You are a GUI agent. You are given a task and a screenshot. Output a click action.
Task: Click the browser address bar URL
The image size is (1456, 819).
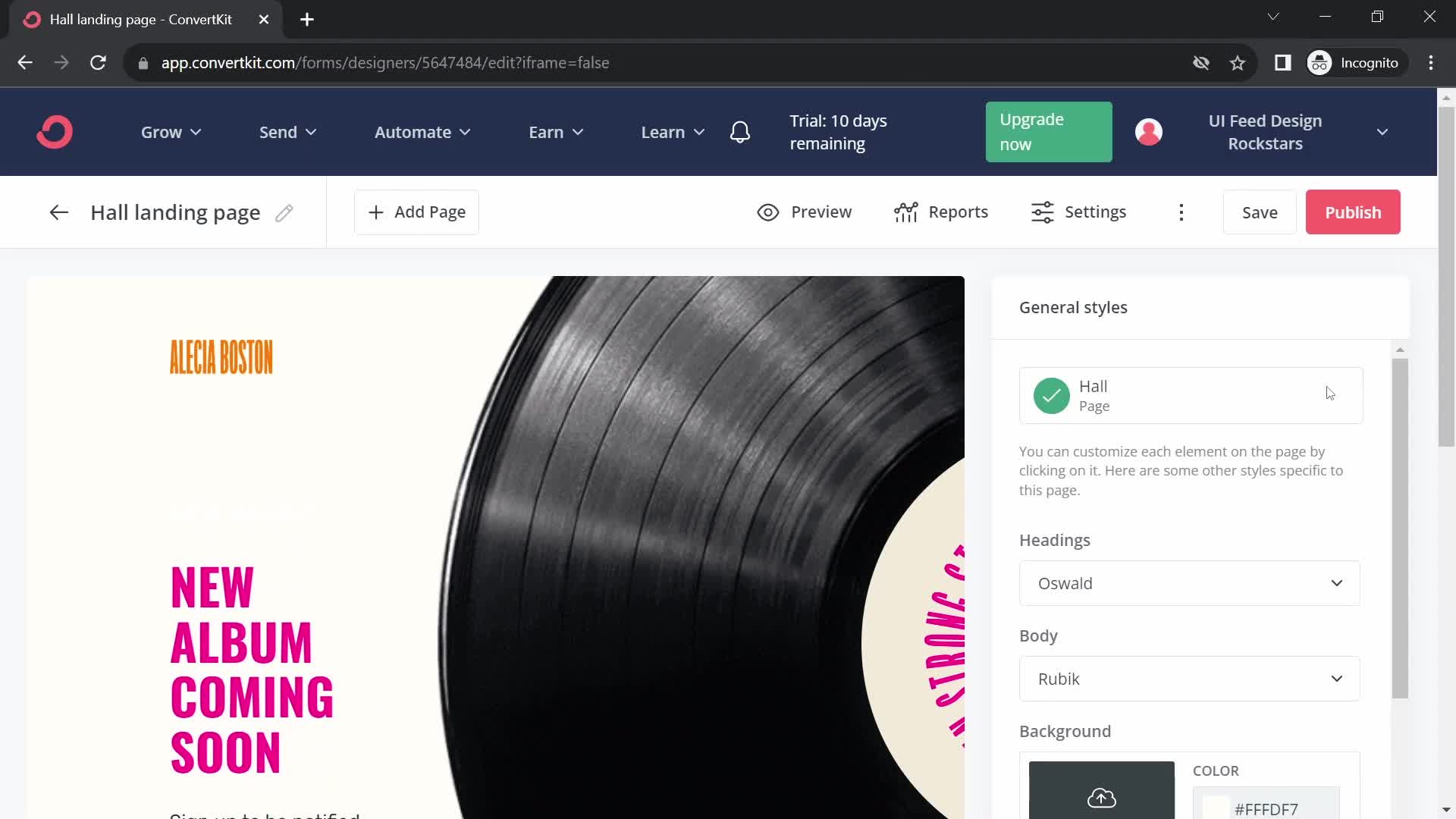[x=385, y=63]
